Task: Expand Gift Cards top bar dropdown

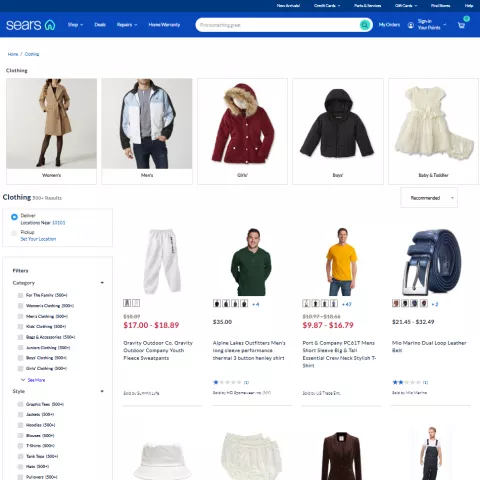Action: pyautogui.click(x=406, y=6)
